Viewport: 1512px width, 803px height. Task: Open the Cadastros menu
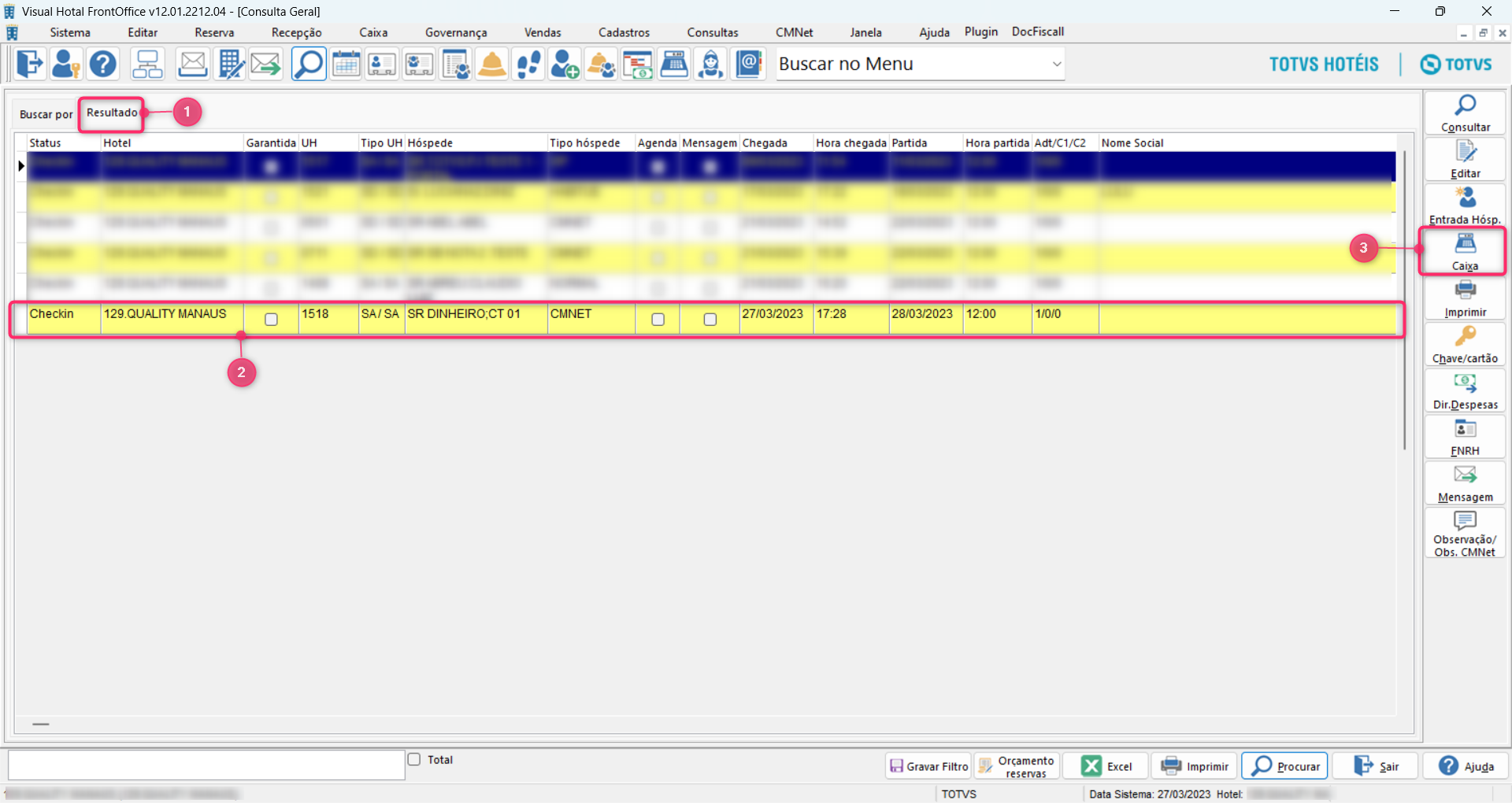point(624,32)
